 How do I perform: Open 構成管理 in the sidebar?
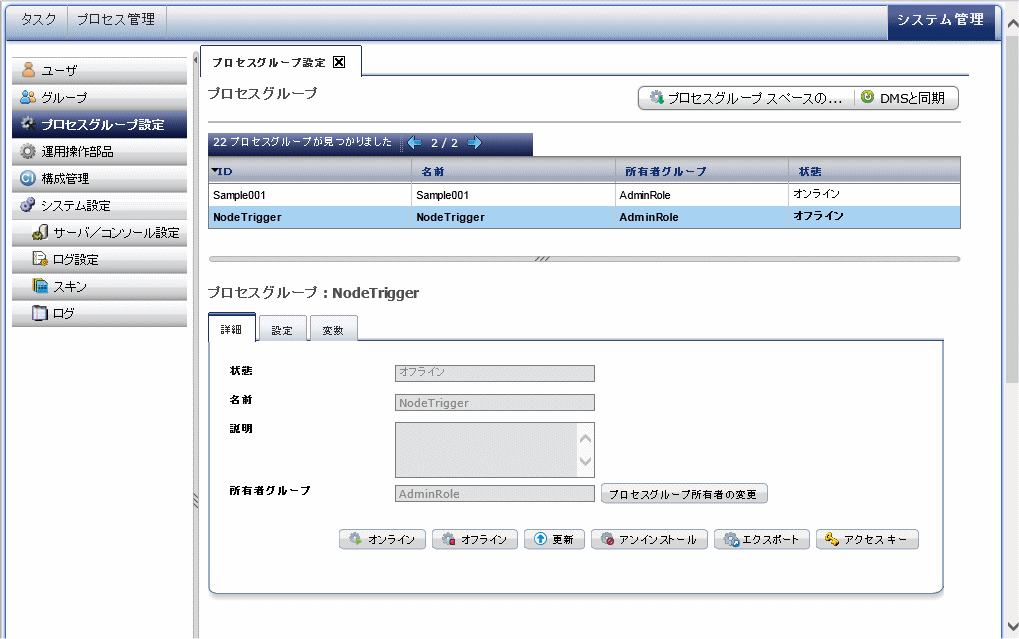click(x=99, y=179)
